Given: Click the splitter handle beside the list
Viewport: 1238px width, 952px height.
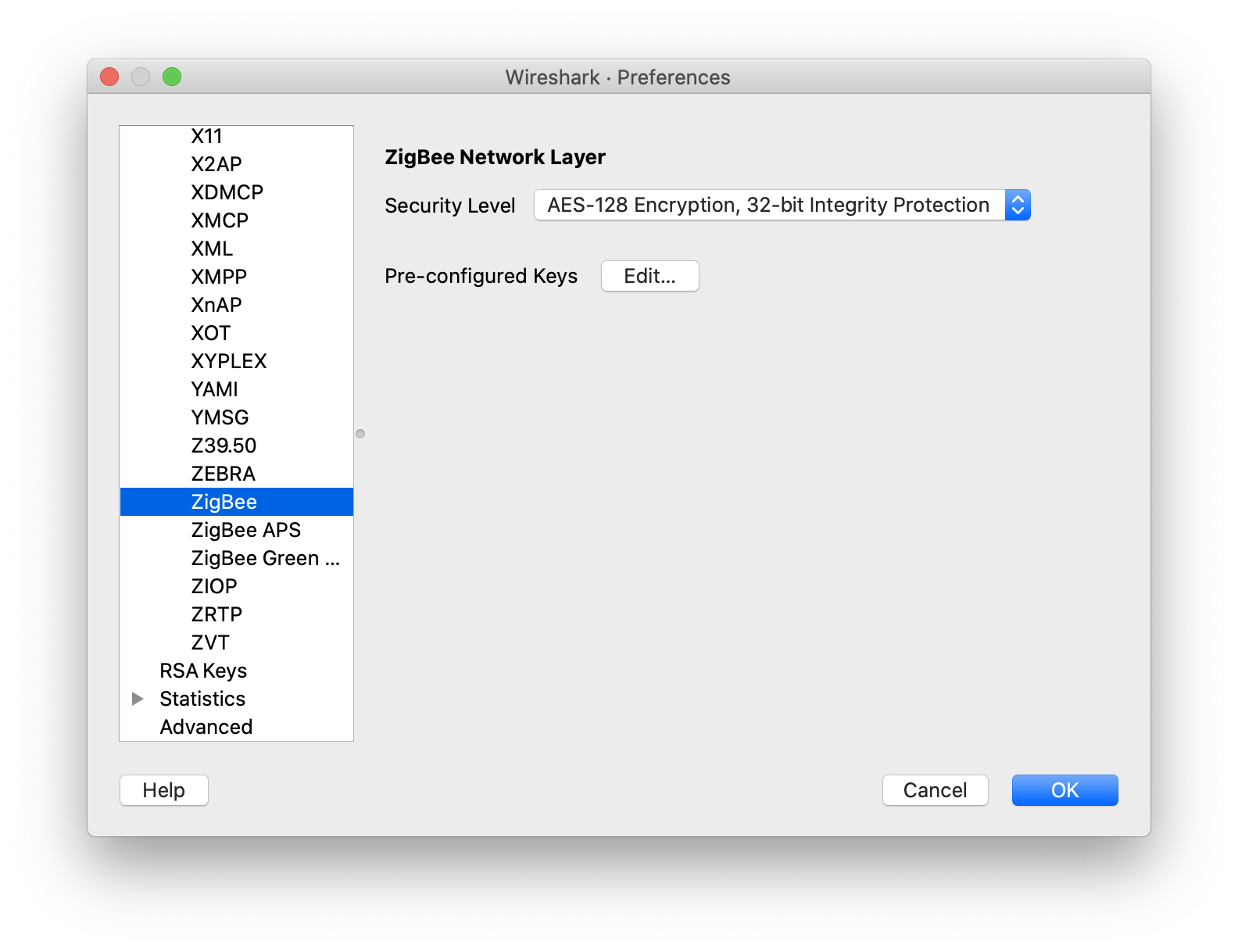Looking at the screenshot, I should pyautogui.click(x=360, y=434).
